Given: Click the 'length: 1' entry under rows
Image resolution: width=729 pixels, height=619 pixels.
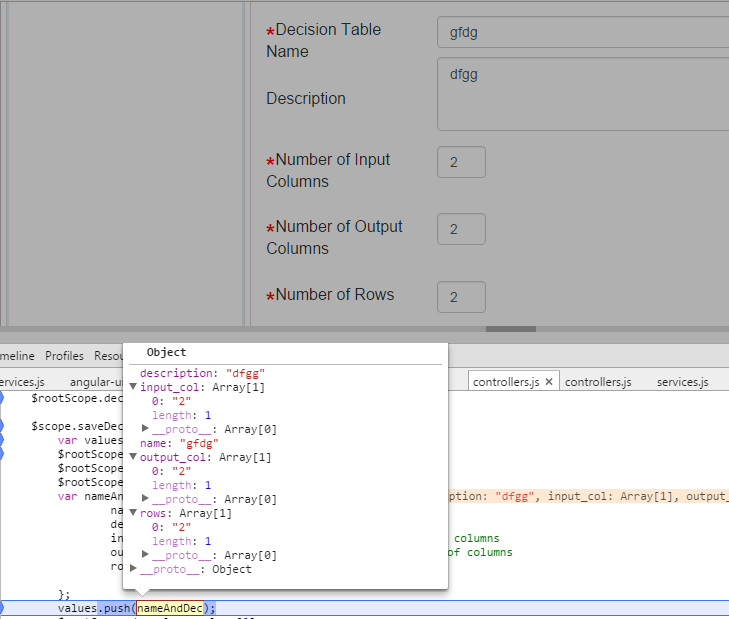Looking at the screenshot, I should (x=182, y=541).
